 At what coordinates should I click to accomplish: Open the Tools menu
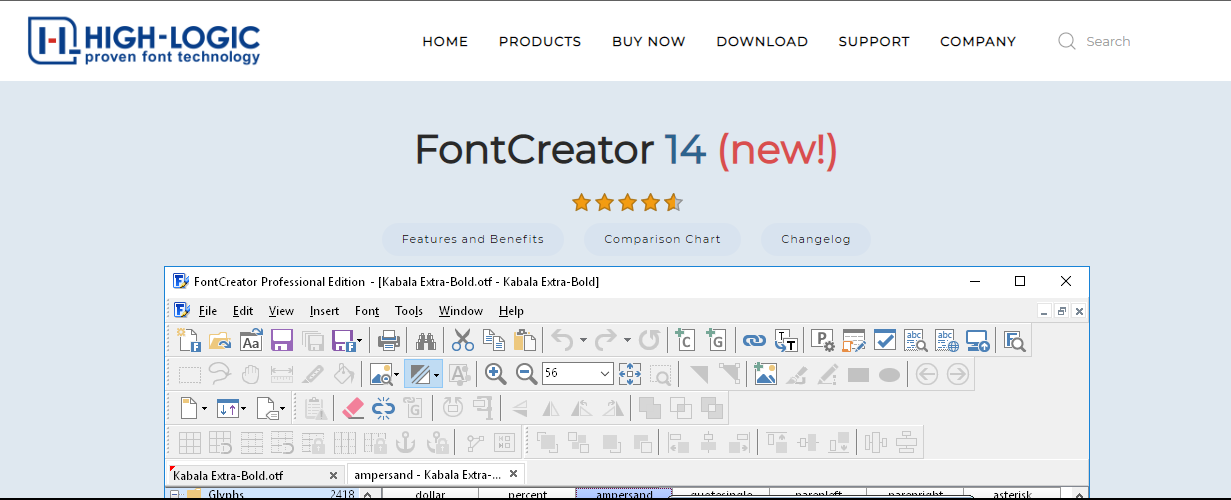(409, 311)
